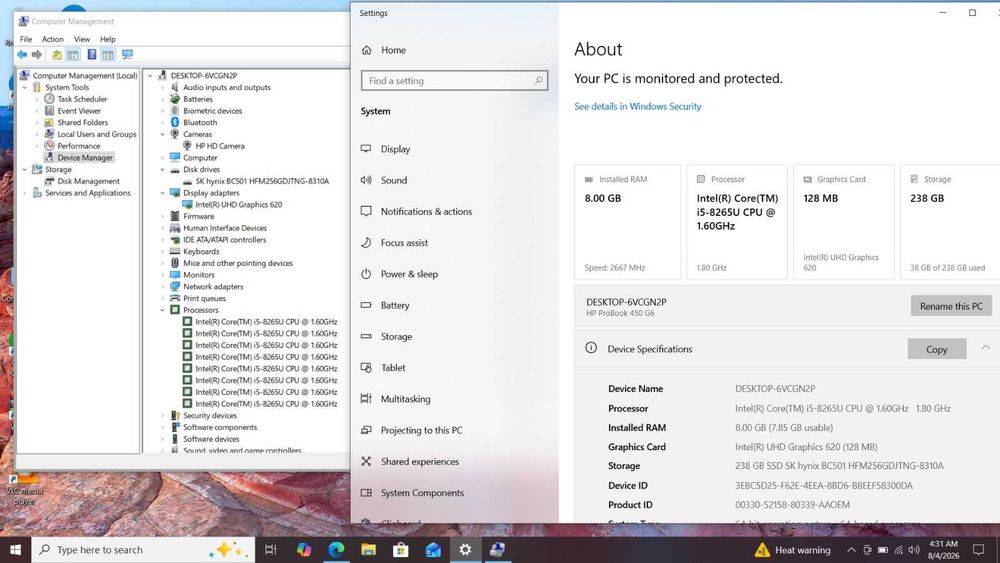
Task: Collapse the System Tools tree node
Action: coord(24,87)
